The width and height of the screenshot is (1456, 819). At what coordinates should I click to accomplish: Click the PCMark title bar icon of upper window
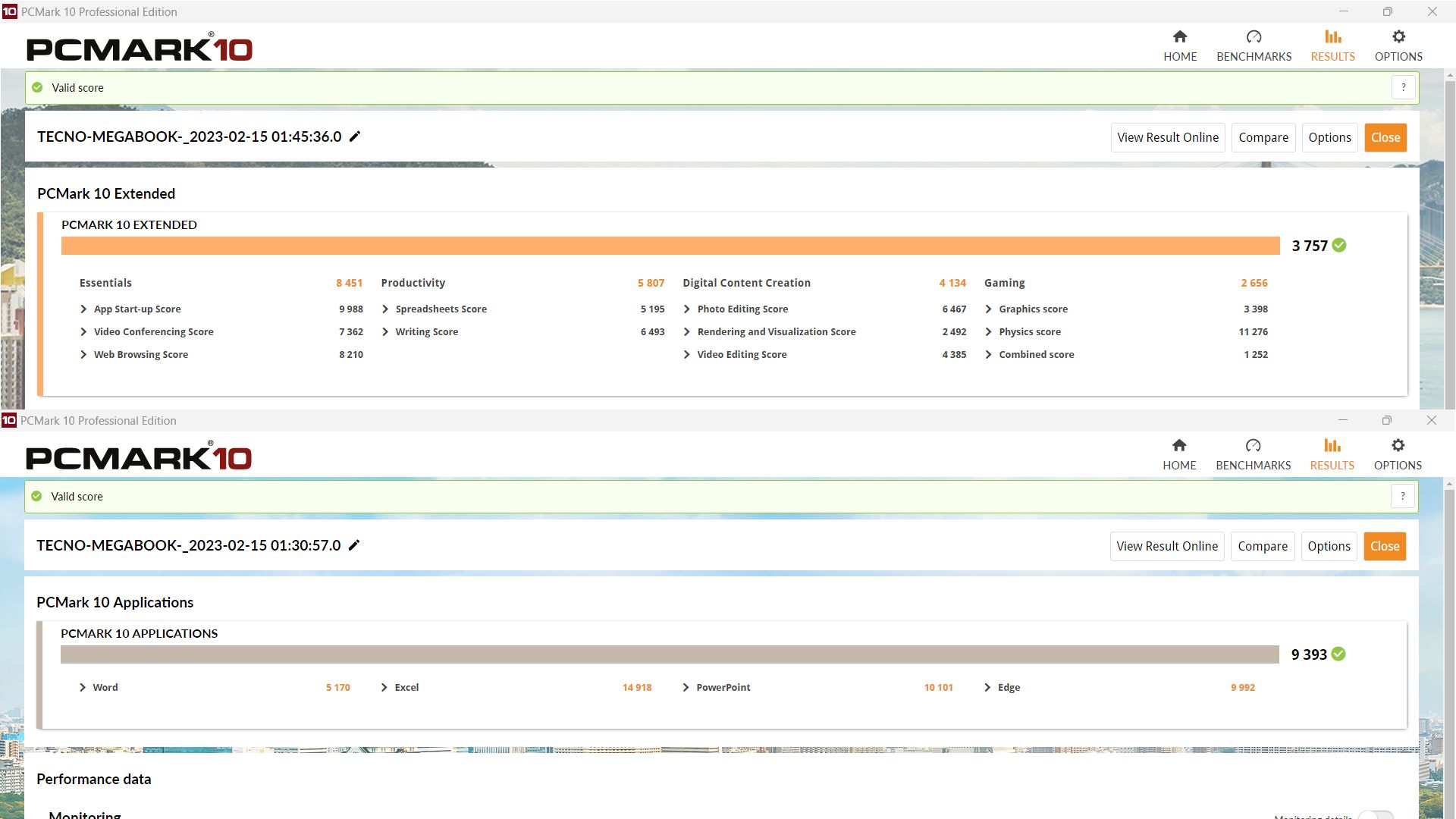9,11
